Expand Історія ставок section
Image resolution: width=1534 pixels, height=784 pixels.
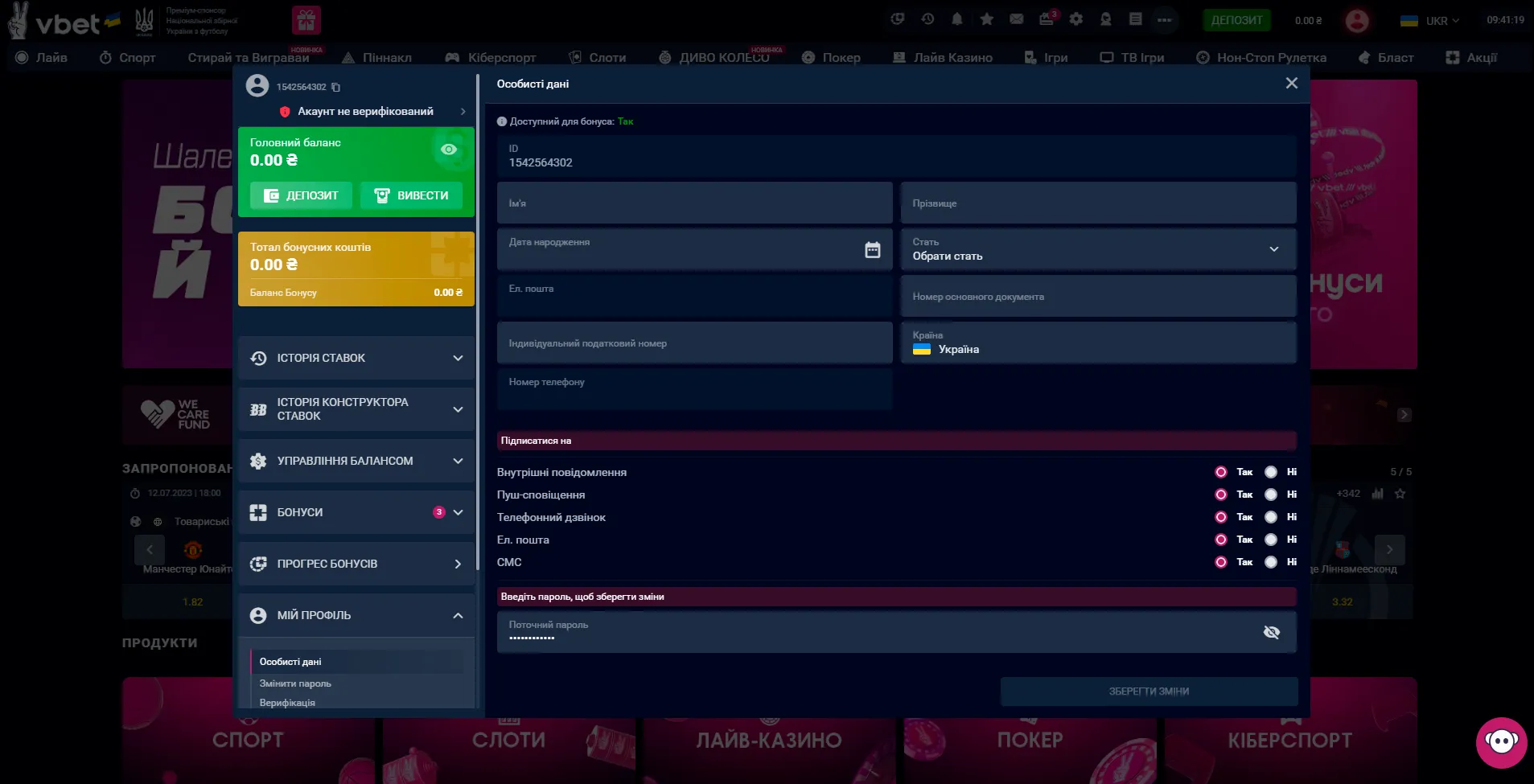[x=356, y=358]
